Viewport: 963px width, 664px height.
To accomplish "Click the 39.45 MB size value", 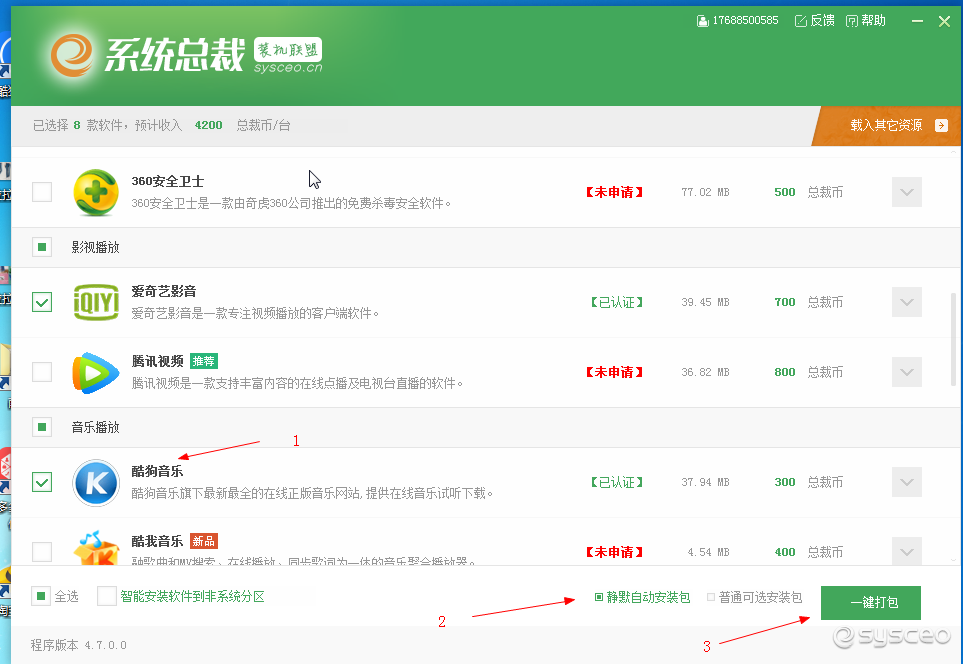I will point(705,302).
